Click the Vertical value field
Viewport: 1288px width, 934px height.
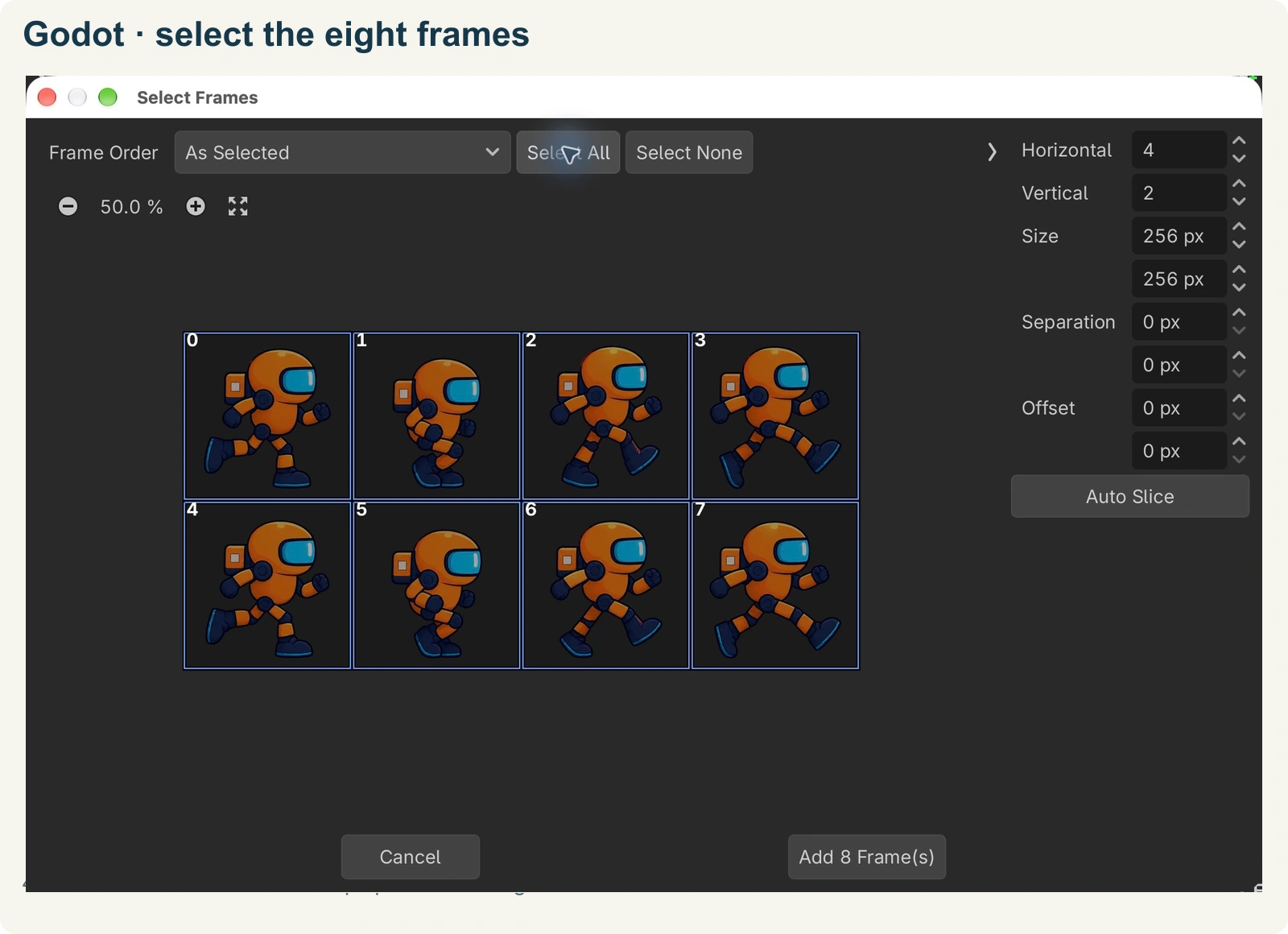coord(1179,193)
